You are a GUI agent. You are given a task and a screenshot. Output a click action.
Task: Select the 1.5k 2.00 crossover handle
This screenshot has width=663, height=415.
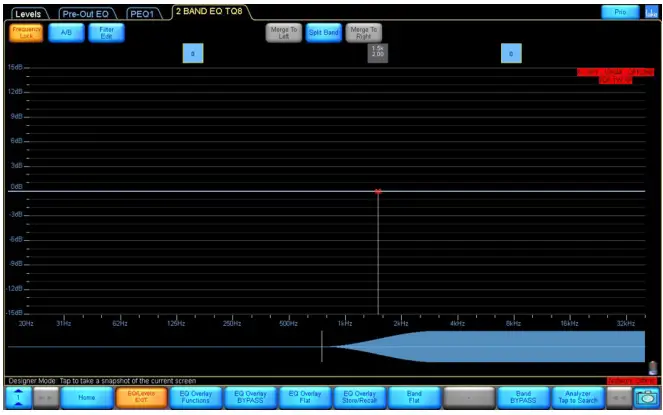(x=378, y=52)
